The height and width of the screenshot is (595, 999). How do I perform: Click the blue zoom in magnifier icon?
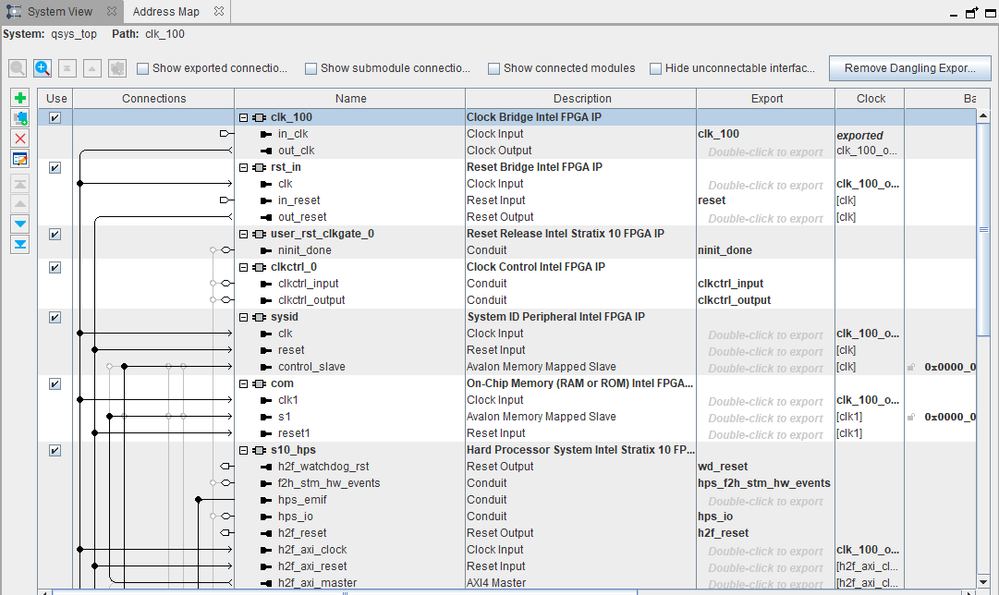(42, 68)
